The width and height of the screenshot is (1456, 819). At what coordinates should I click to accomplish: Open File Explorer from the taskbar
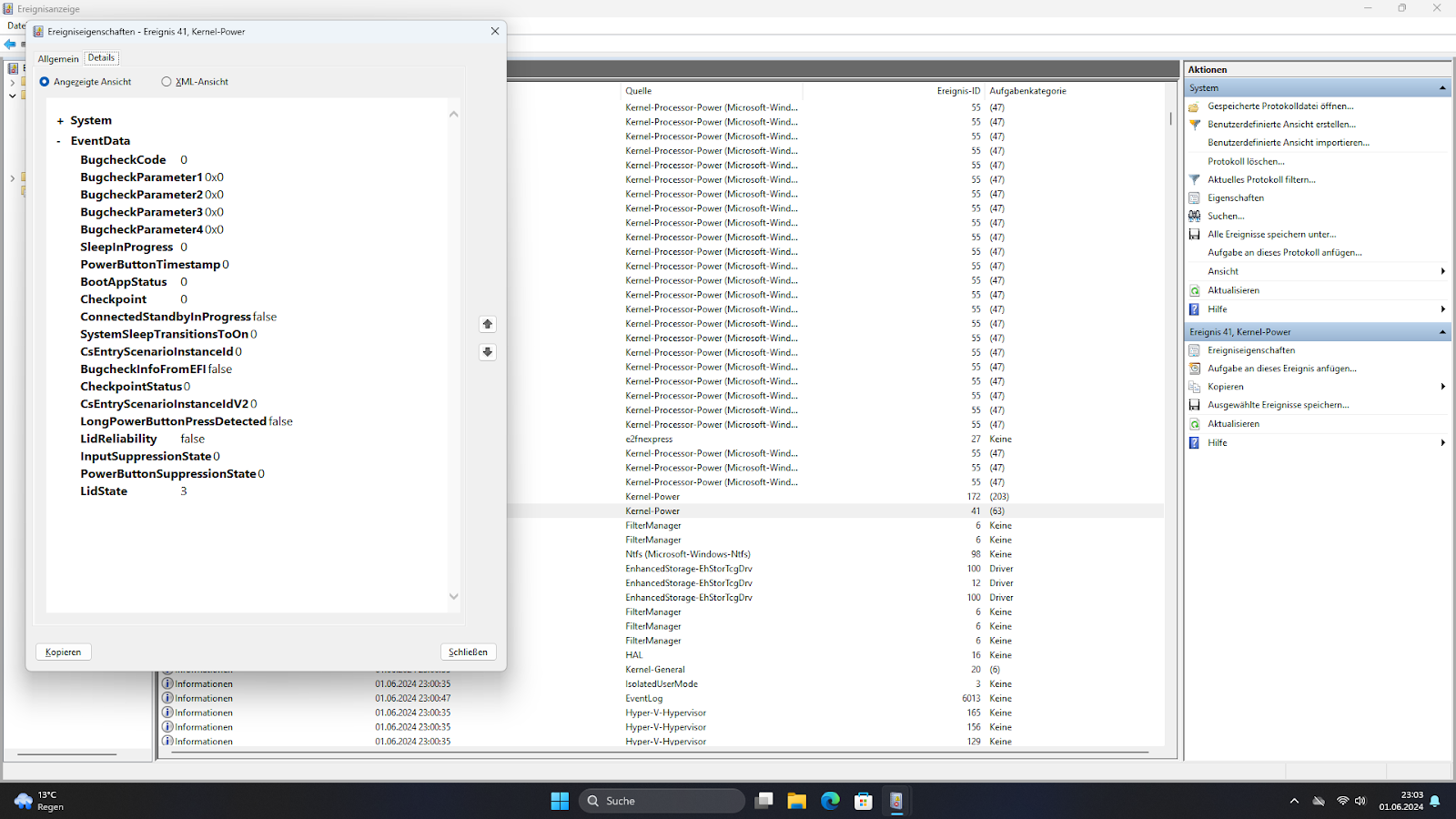tap(797, 801)
